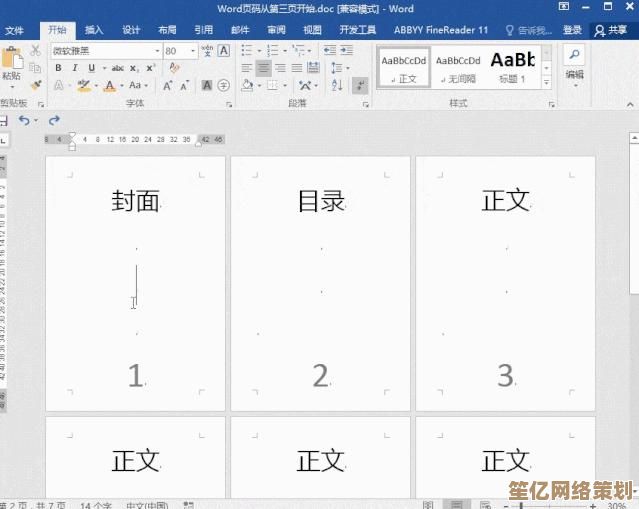Center-align the paragraph
Viewport: 639px width, 509px height.
pos(263,68)
